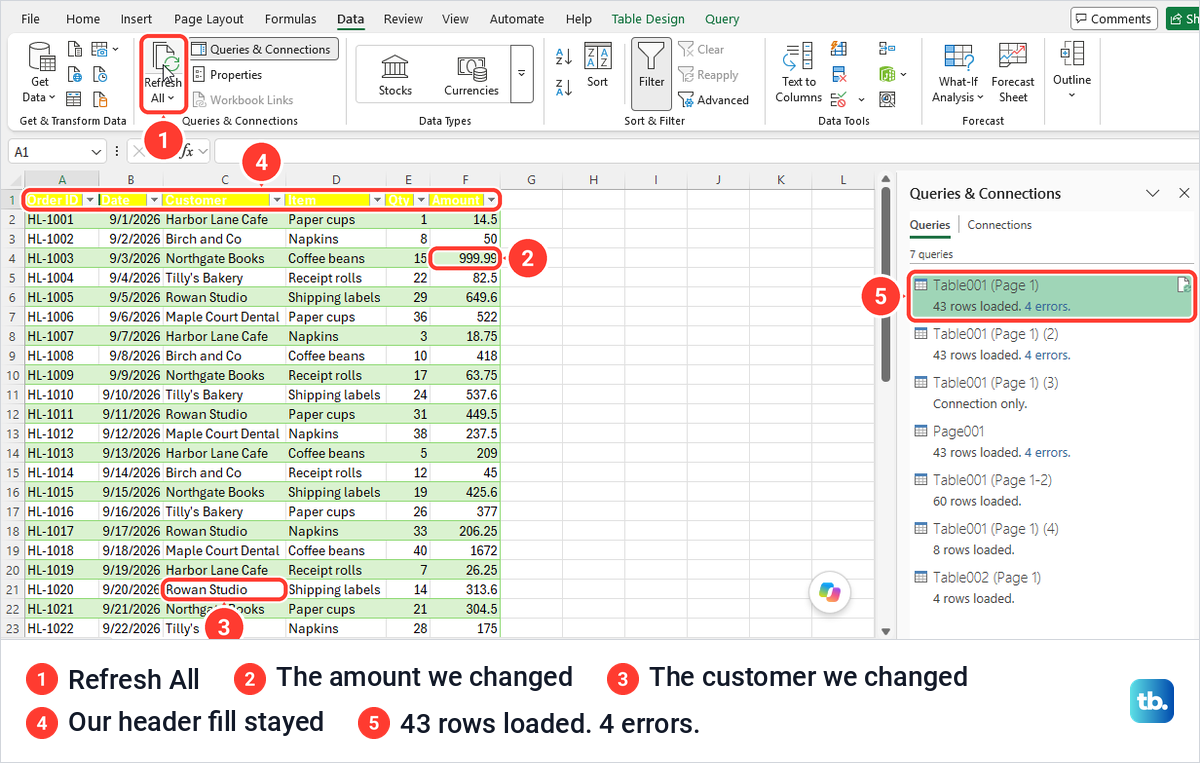1200x763 pixels.
Task: Click the formula bar input
Action: 706,152
